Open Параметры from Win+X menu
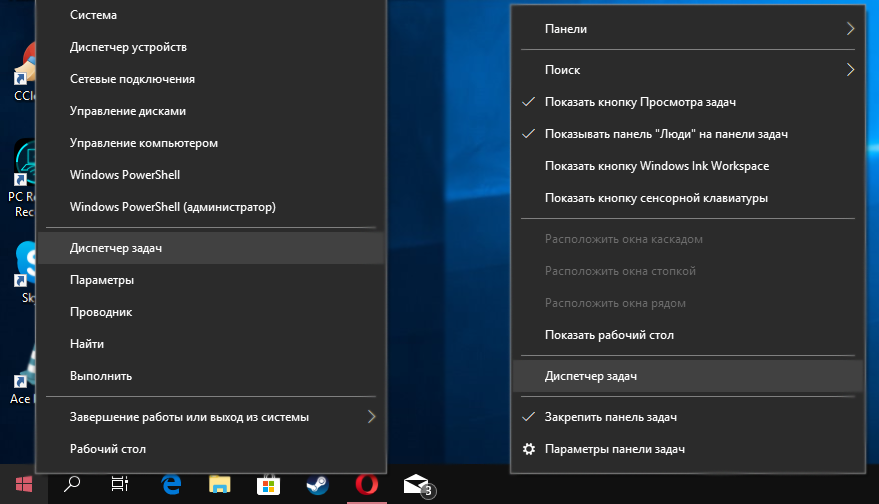This screenshot has width=879, height=504. pyautogui.click(x=211, y=280)
